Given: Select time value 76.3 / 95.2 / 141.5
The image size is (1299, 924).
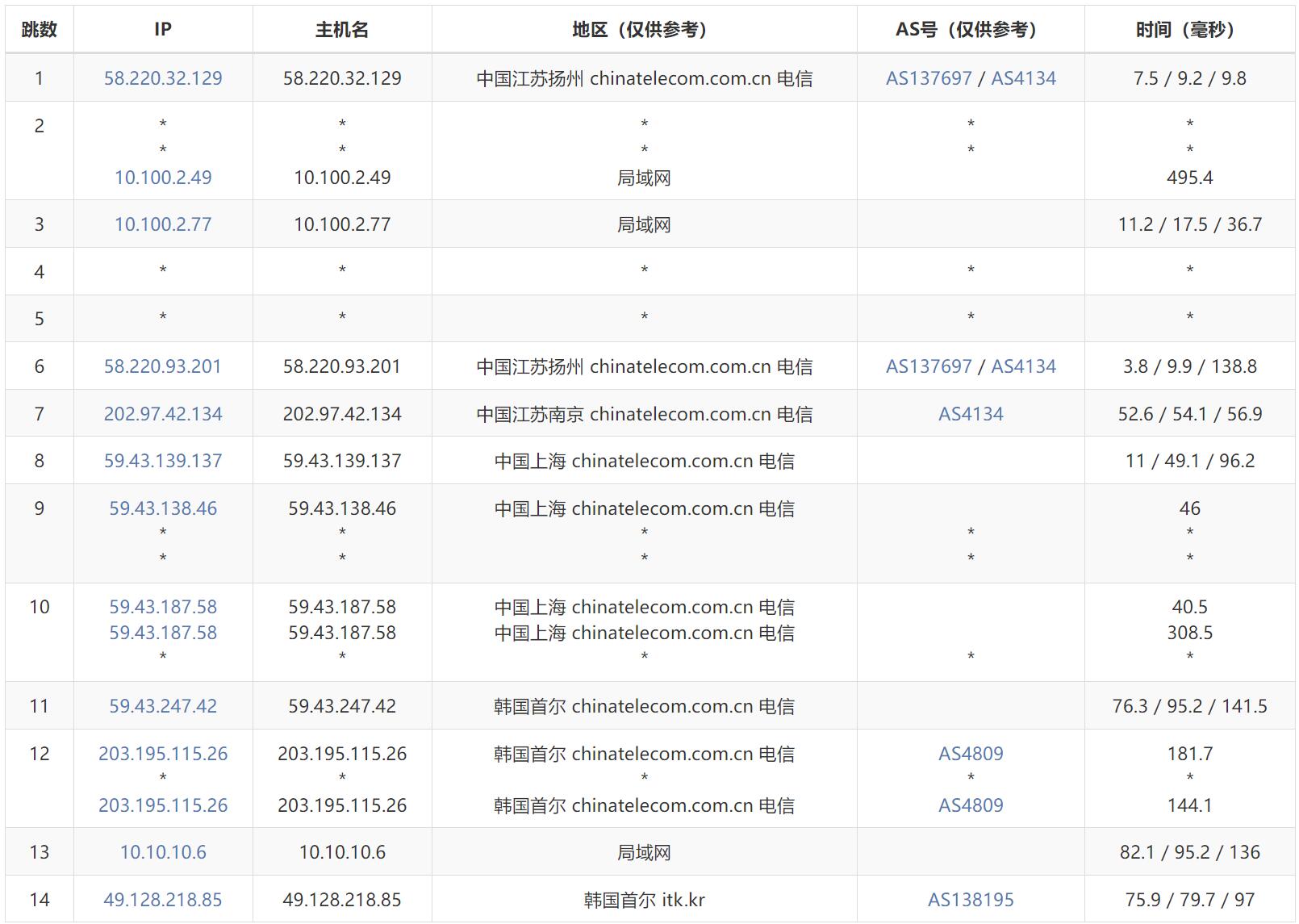Looking at the screenshot, I should click(1189, 706).
